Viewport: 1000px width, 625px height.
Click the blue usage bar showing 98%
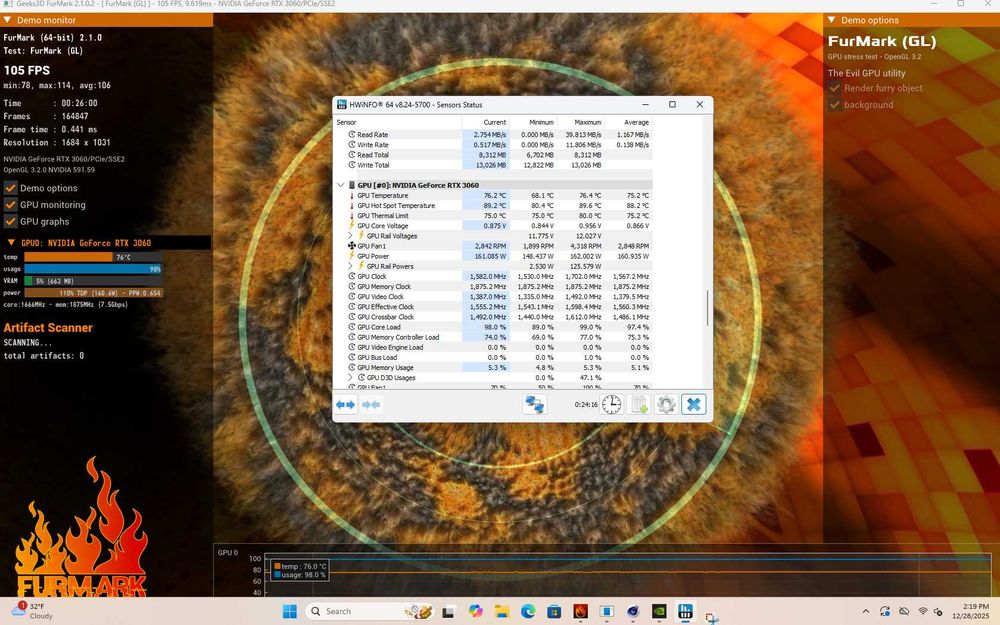pos(93,269)
